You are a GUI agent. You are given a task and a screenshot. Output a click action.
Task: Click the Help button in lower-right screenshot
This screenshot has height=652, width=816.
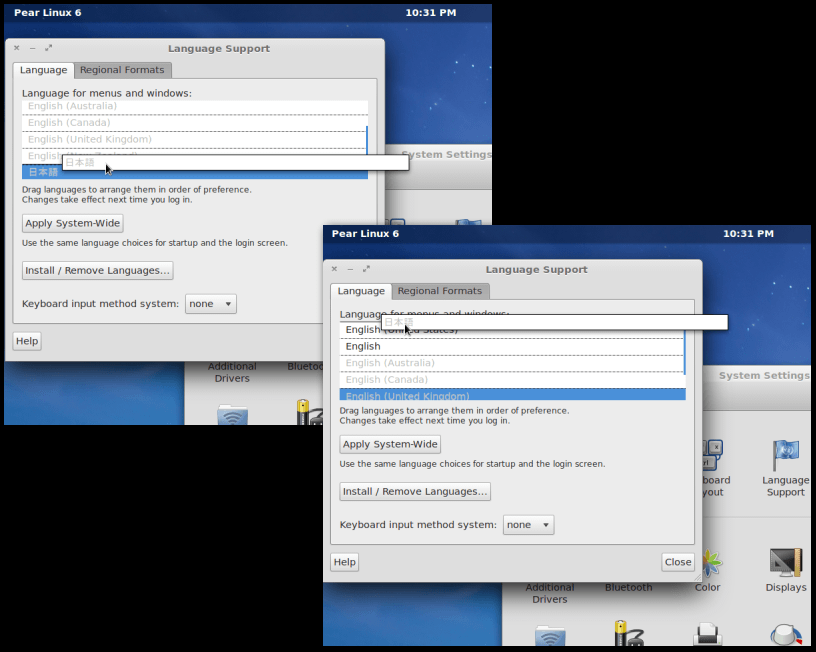(345, 562)
